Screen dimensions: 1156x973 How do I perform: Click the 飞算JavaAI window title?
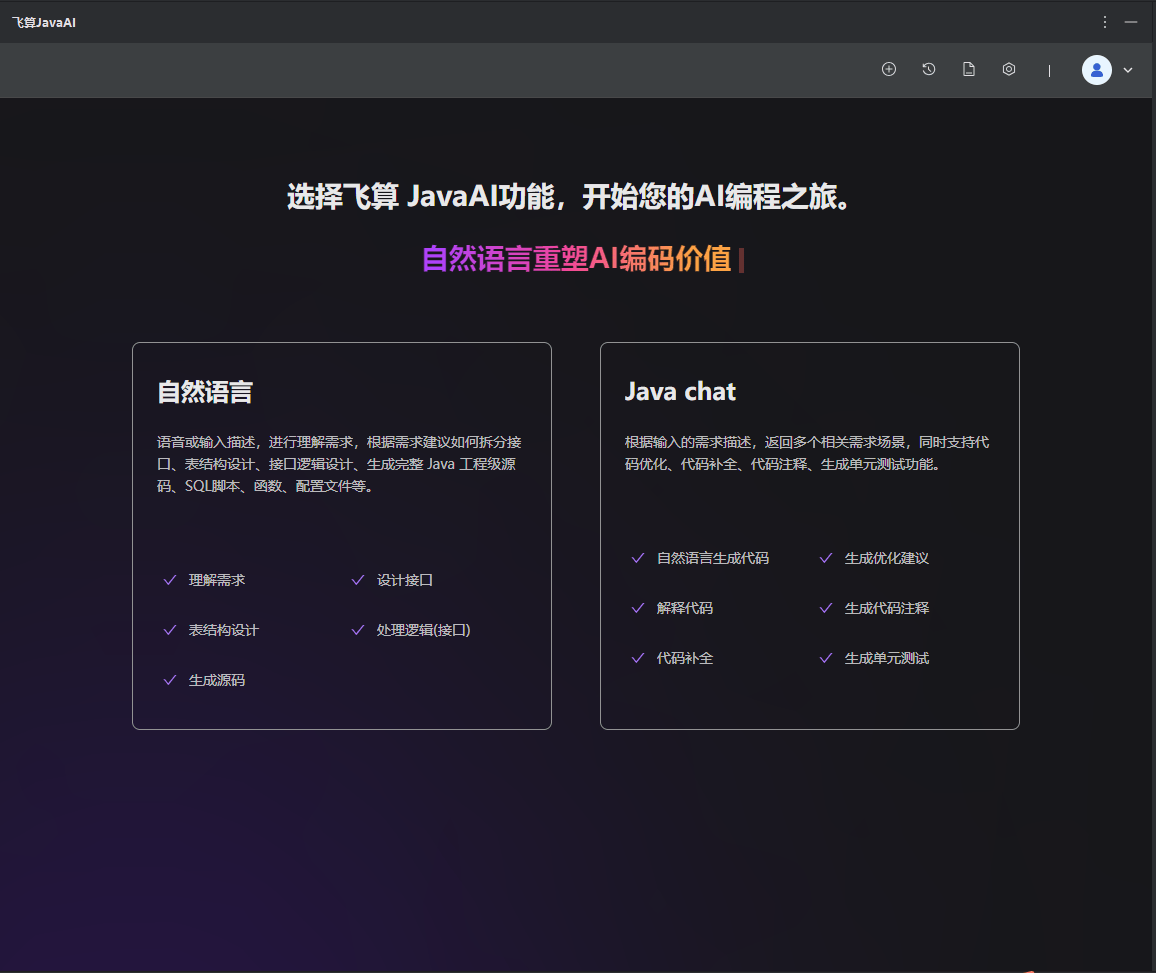click(44, 23)
